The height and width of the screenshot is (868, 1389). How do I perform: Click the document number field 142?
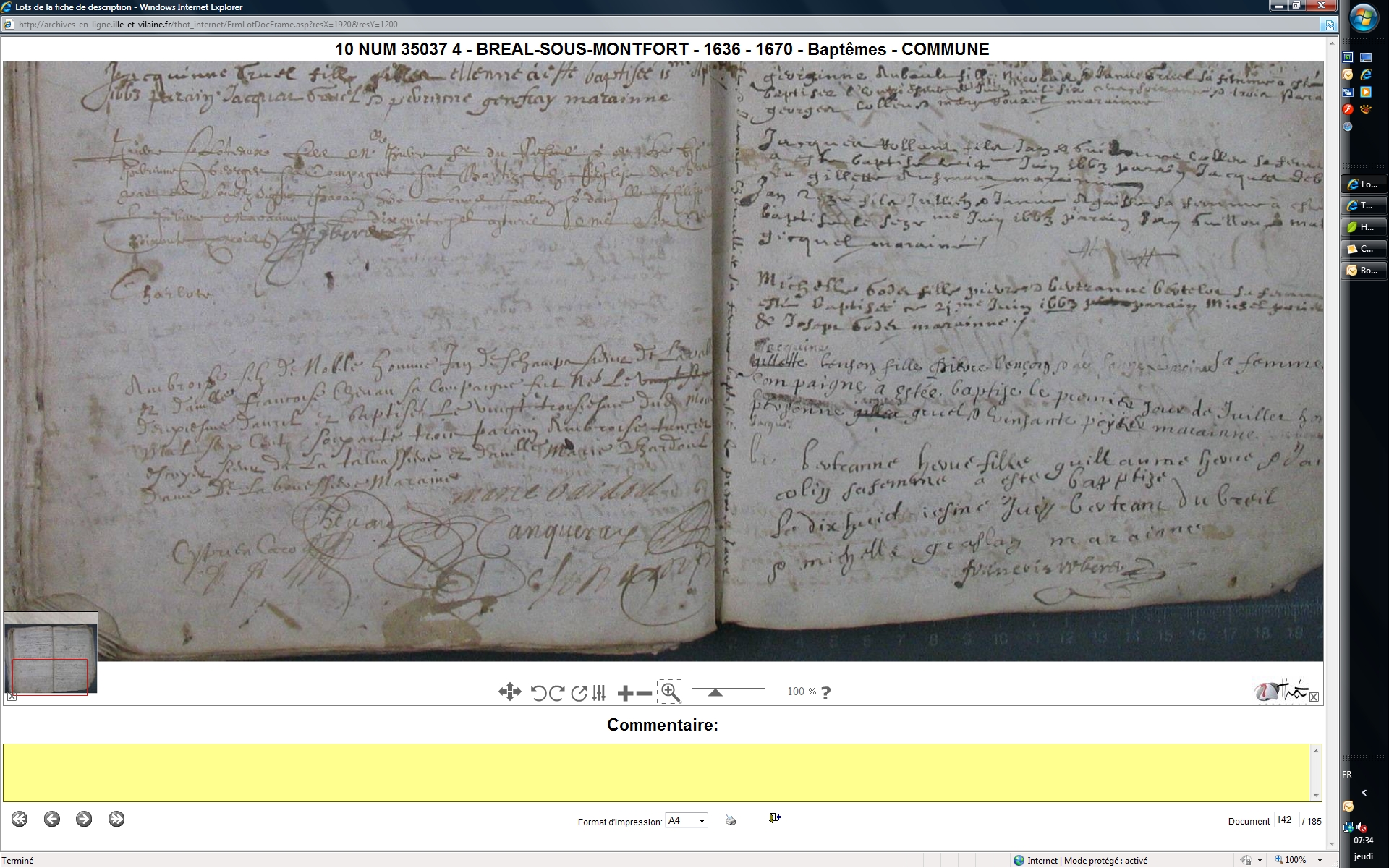click(1286, 820)
